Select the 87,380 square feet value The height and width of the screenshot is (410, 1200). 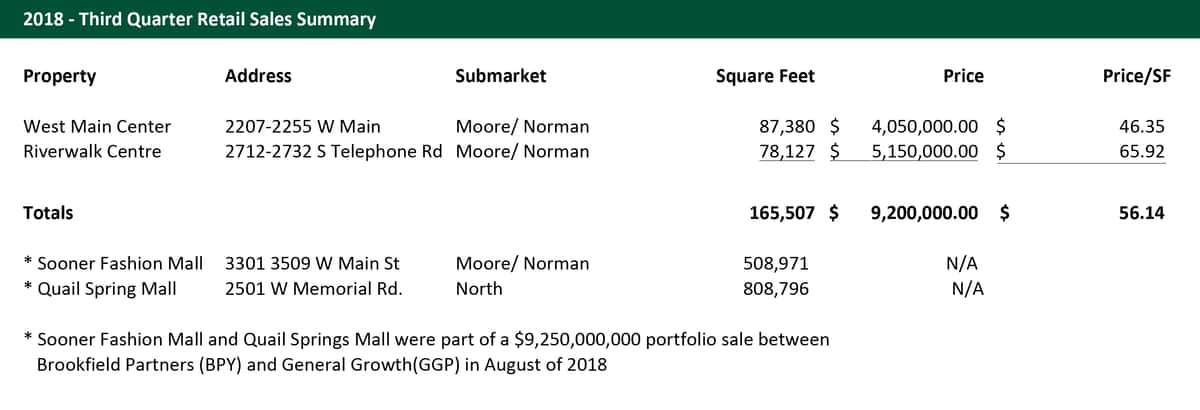point(787,127)
